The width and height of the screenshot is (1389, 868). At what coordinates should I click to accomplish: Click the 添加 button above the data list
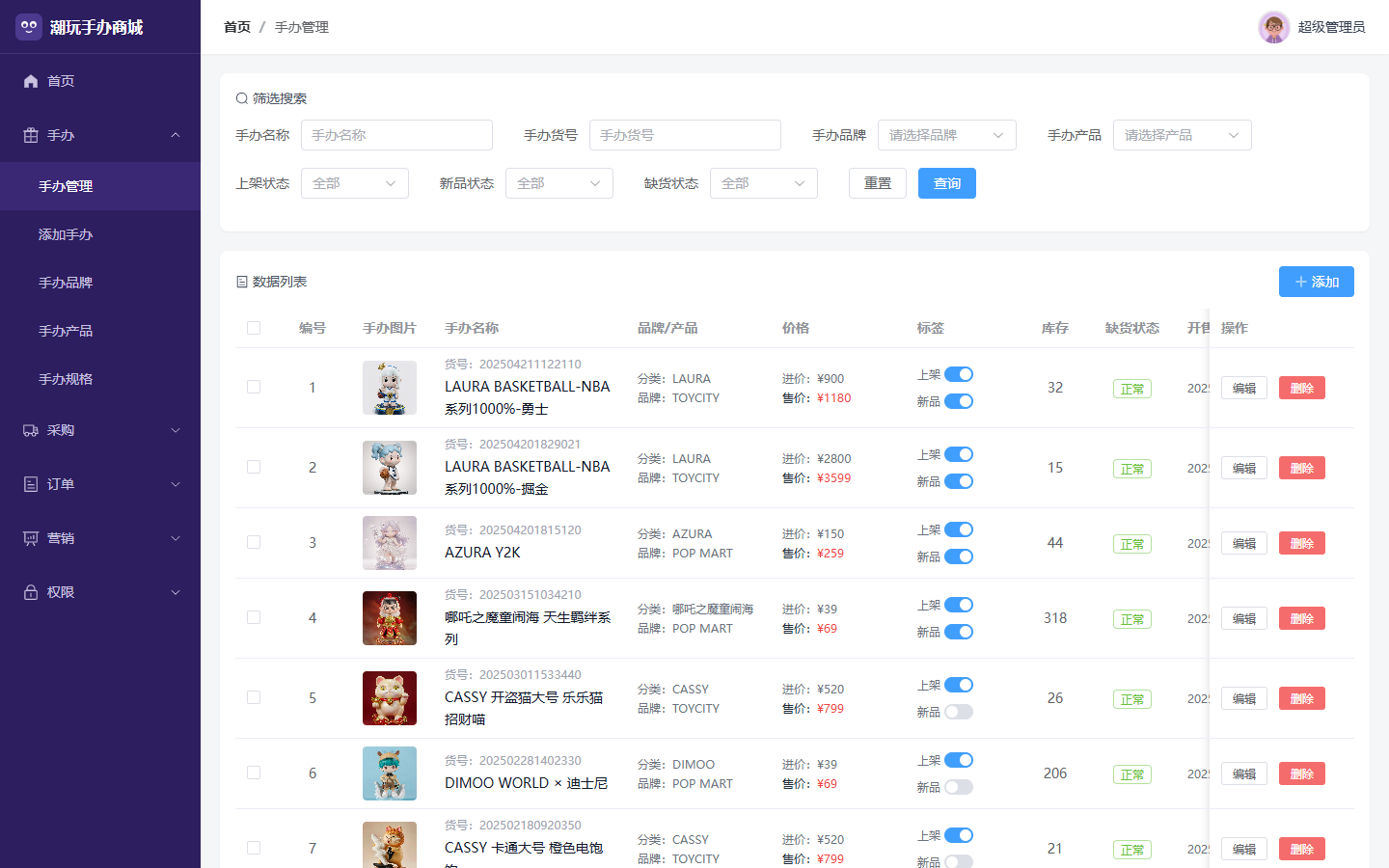point(1317,282)
